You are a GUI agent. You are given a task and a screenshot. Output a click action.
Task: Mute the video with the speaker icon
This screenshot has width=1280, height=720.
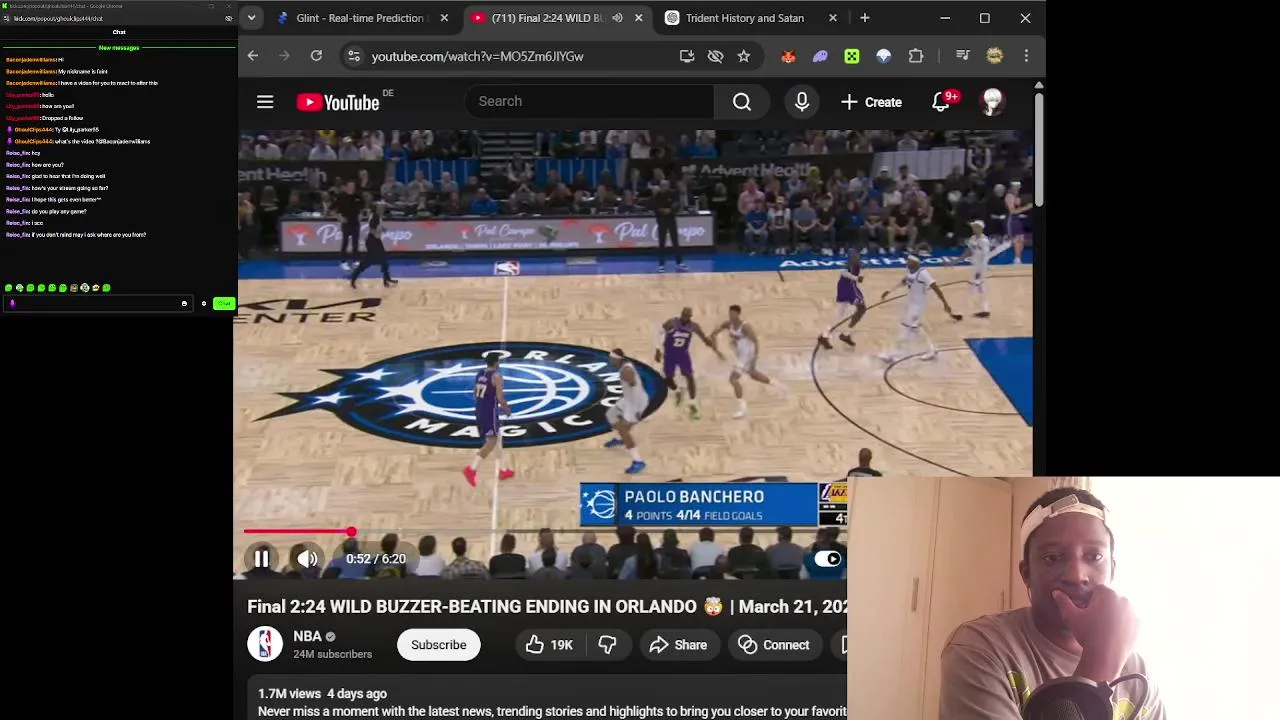click(308, 559)
